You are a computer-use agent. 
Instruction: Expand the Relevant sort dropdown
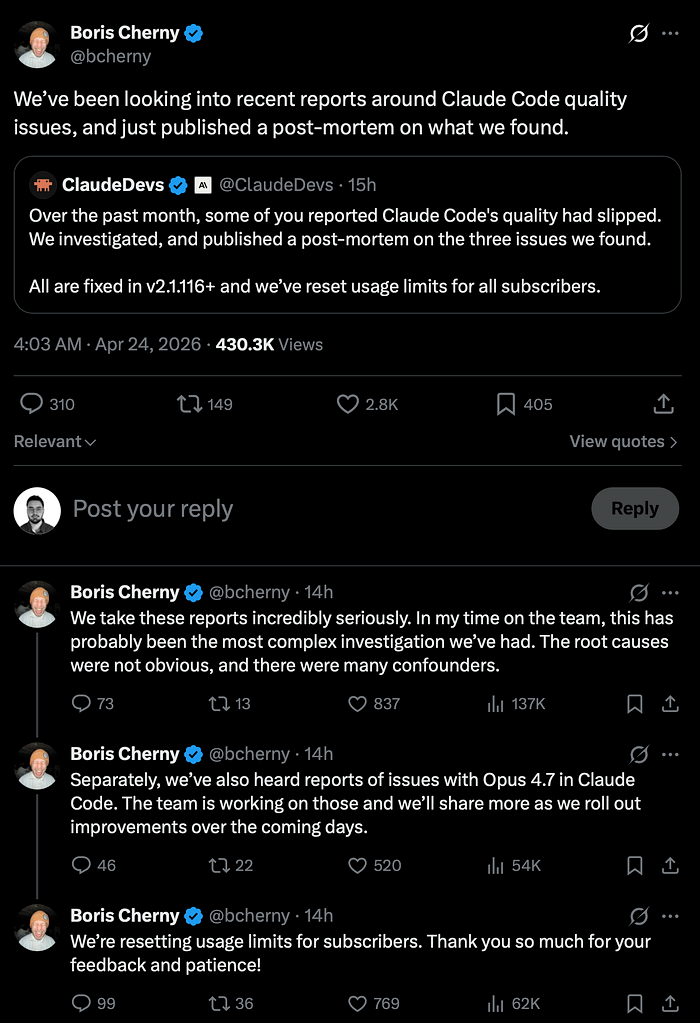pos(55,442)
